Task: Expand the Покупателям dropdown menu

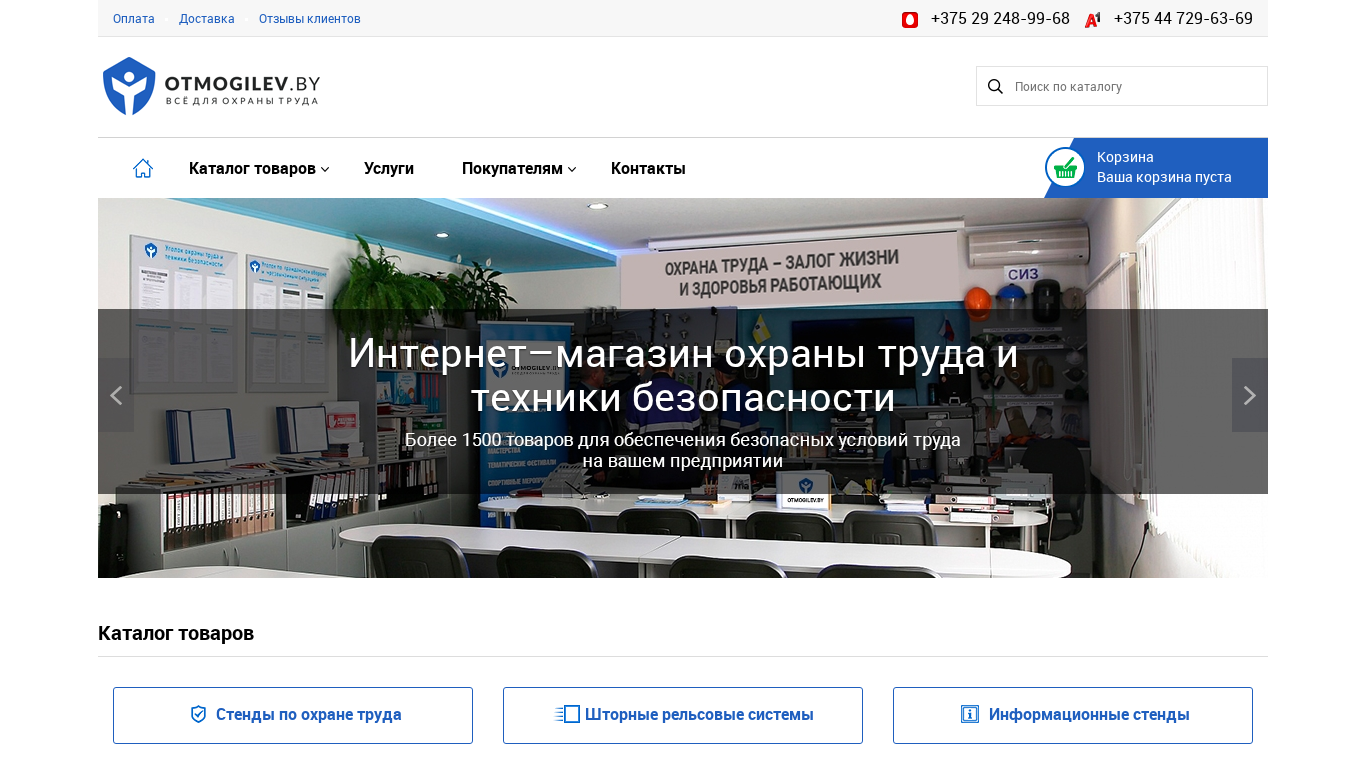Action: coord(518,168)
